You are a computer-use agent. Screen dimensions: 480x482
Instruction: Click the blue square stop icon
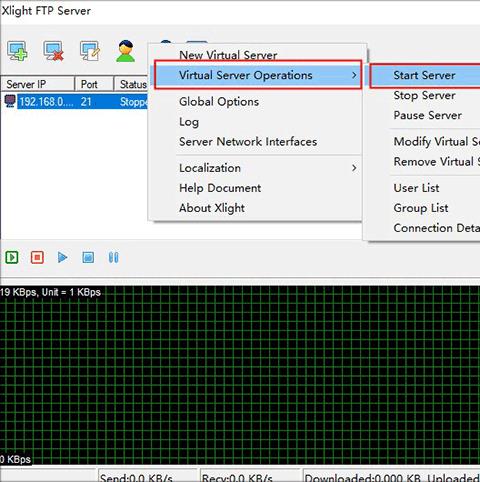pos(88,257)
